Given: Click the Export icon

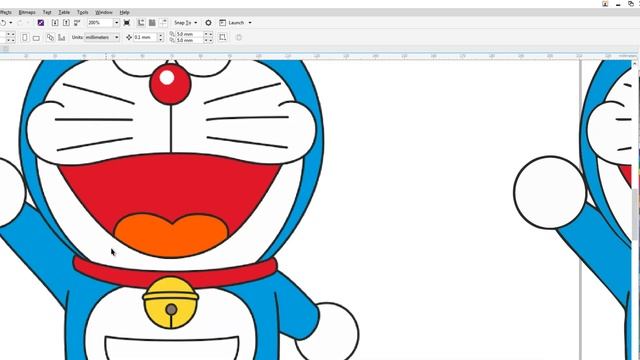Looking at the screenshot, I should [66, 23].
